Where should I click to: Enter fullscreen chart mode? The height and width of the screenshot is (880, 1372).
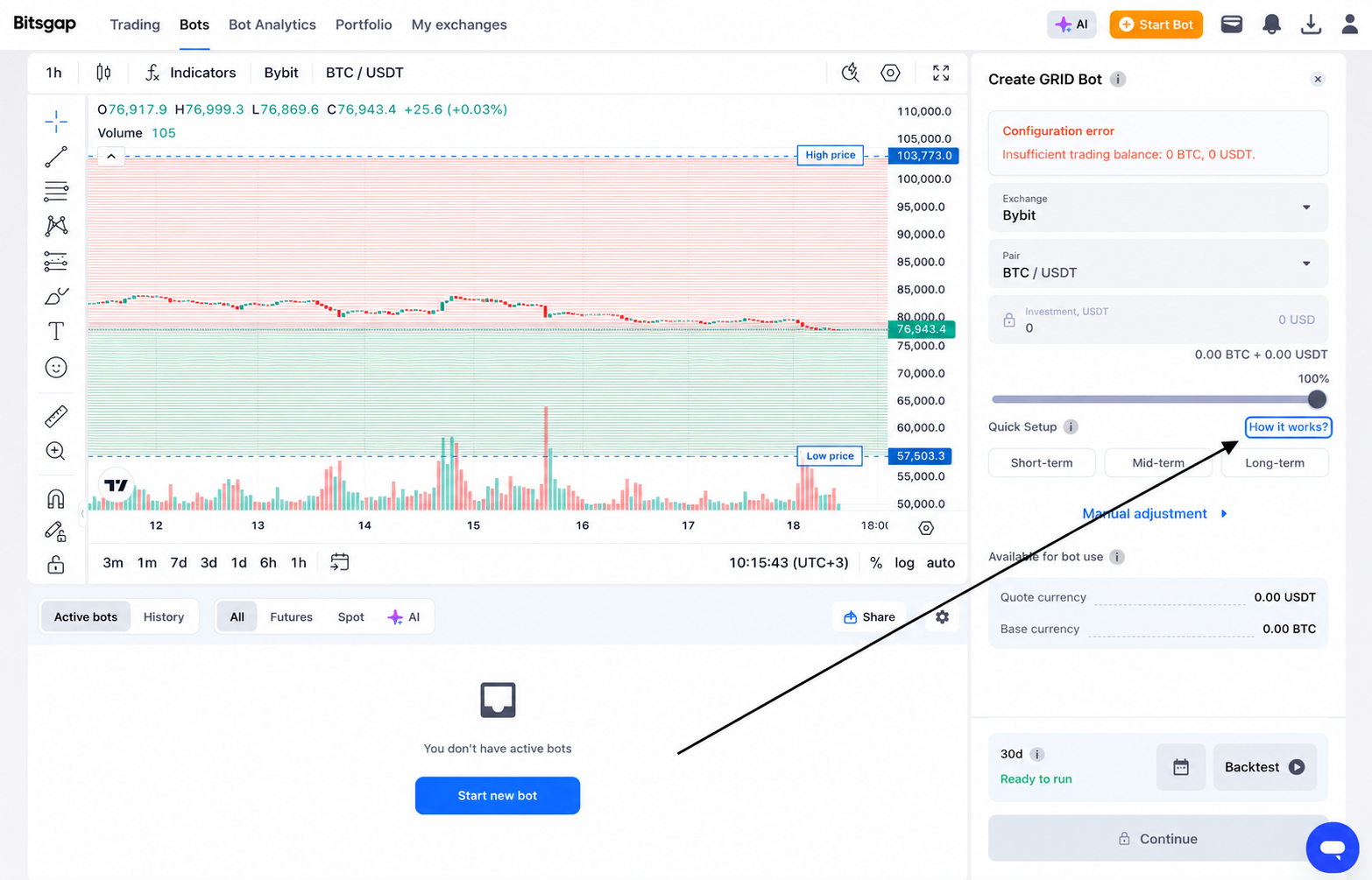[x=941, y=73]
